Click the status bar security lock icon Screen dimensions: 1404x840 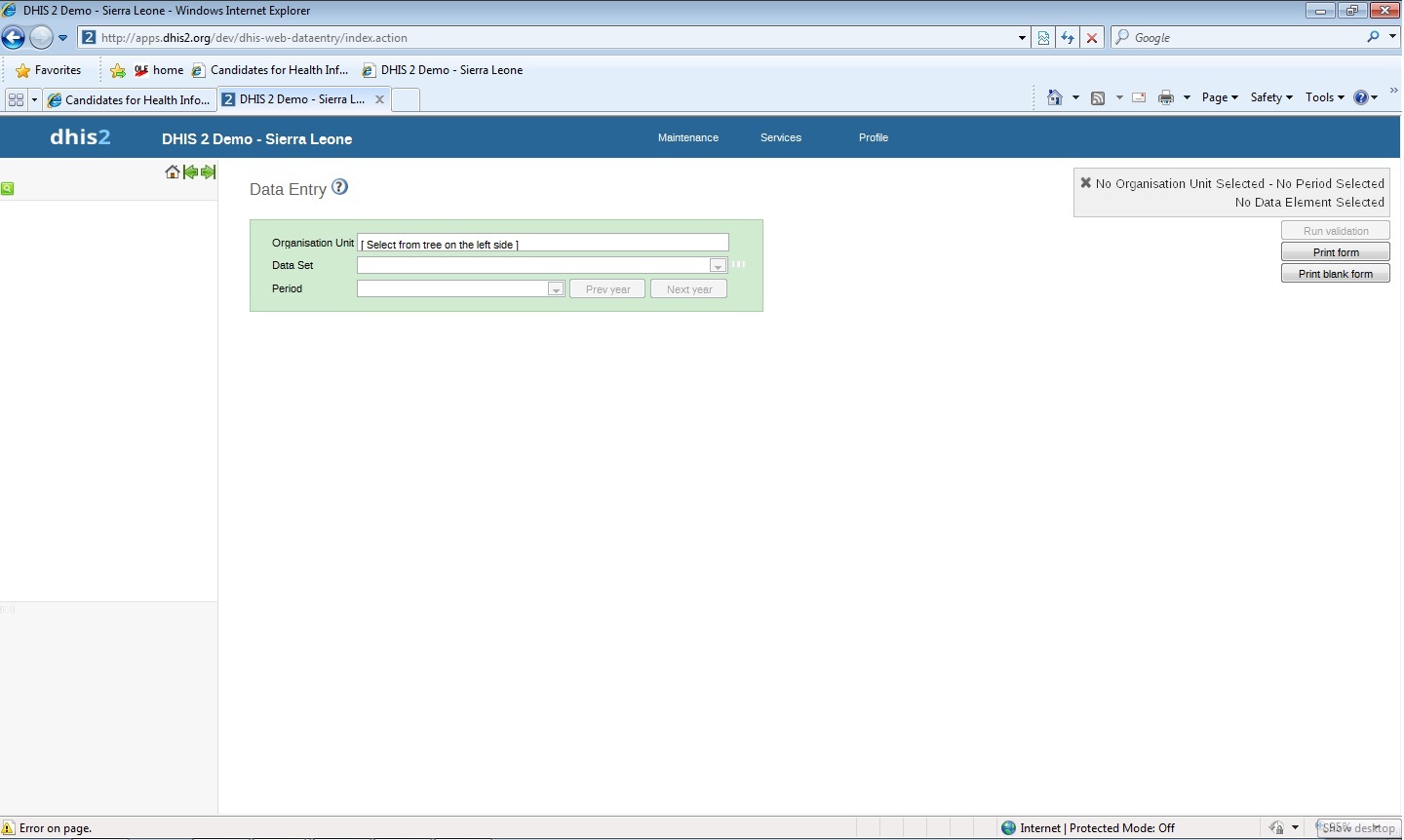(x=1276, y=828)
